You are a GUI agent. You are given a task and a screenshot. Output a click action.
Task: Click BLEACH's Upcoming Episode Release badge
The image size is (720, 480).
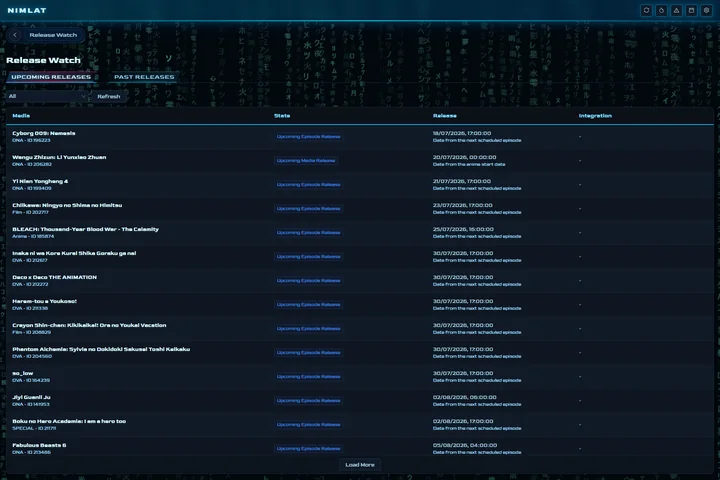click(x=309, y=233)
